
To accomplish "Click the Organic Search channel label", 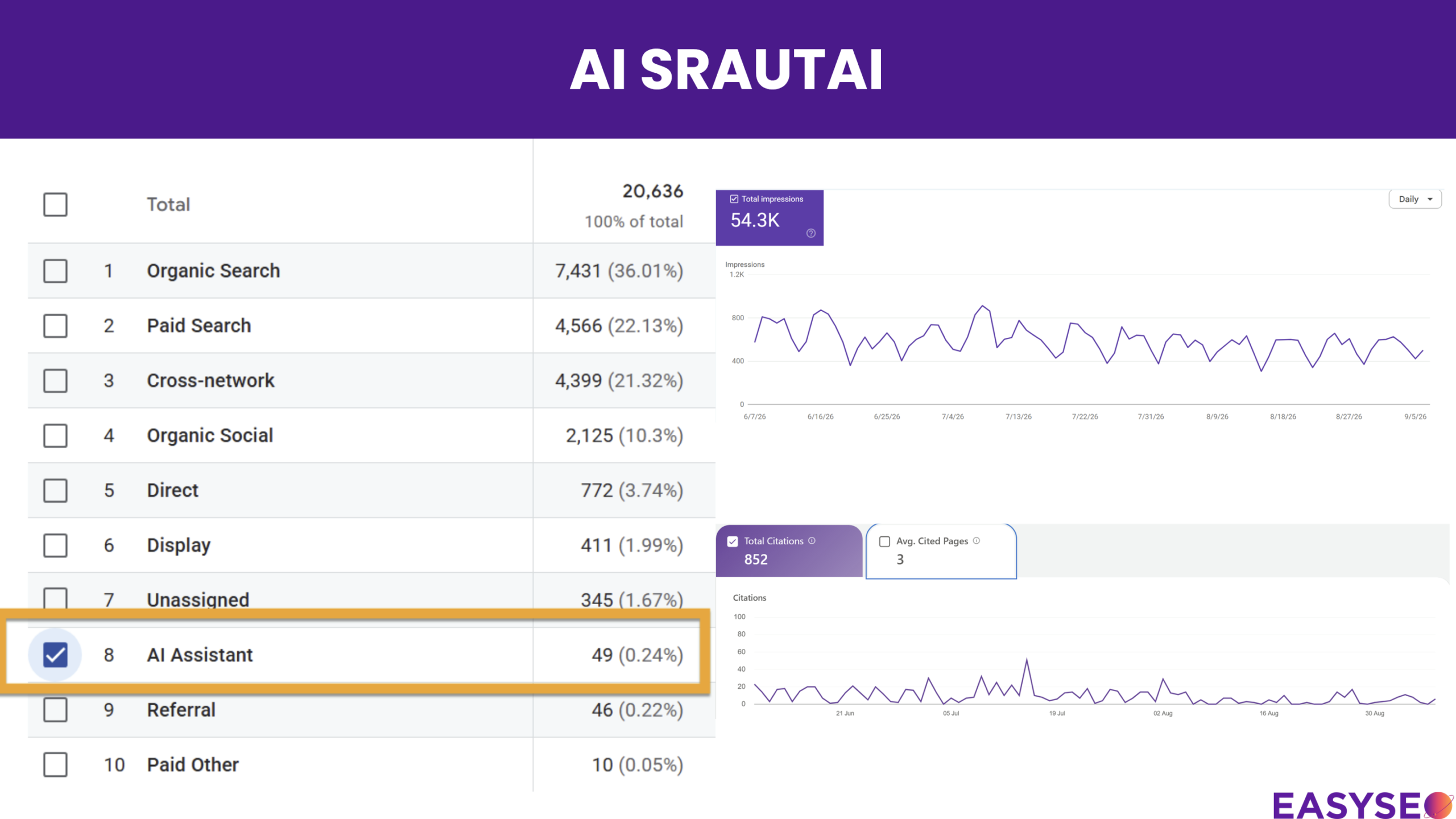I will 213,271.
